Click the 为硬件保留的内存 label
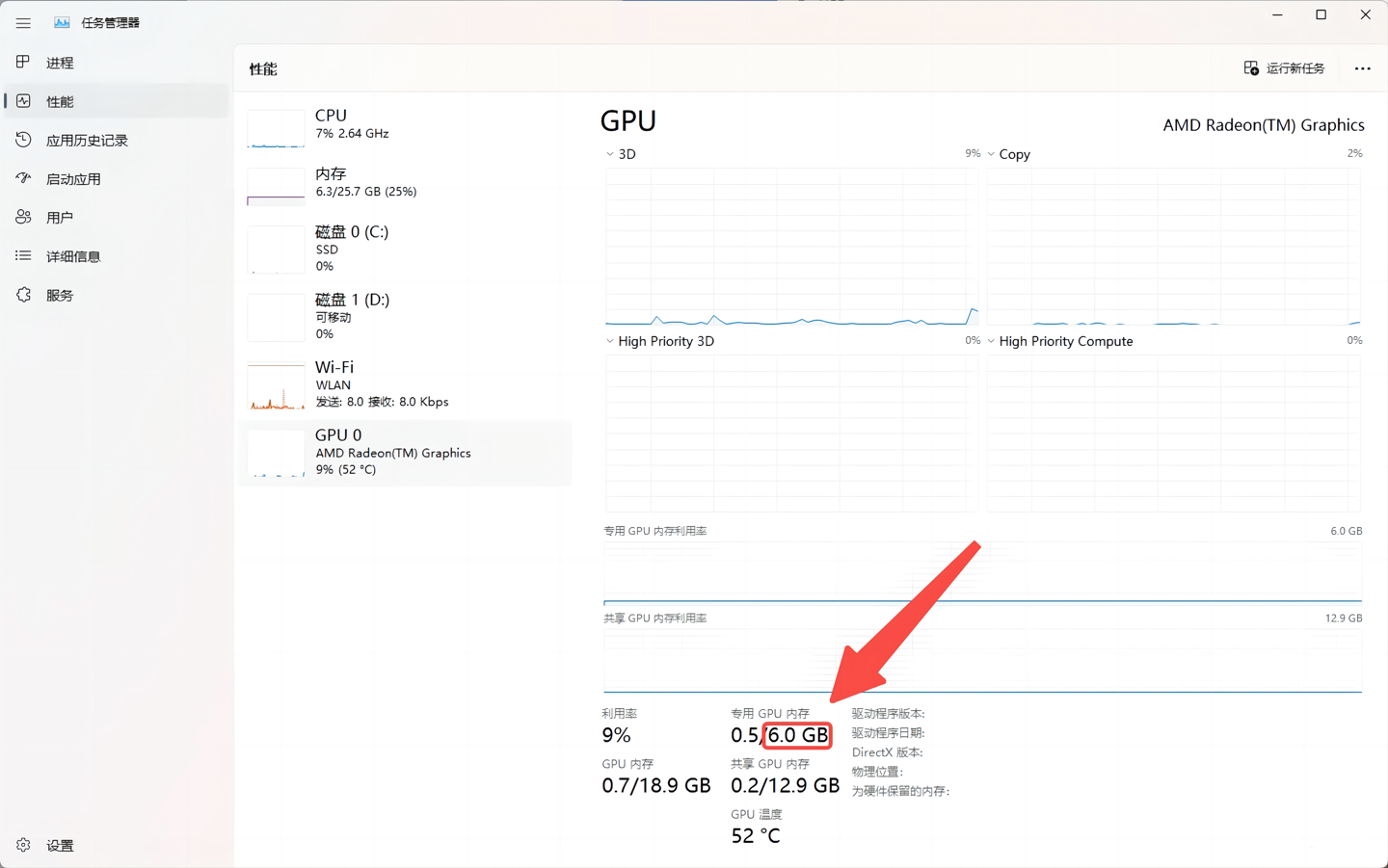 [x=900, y=791]
